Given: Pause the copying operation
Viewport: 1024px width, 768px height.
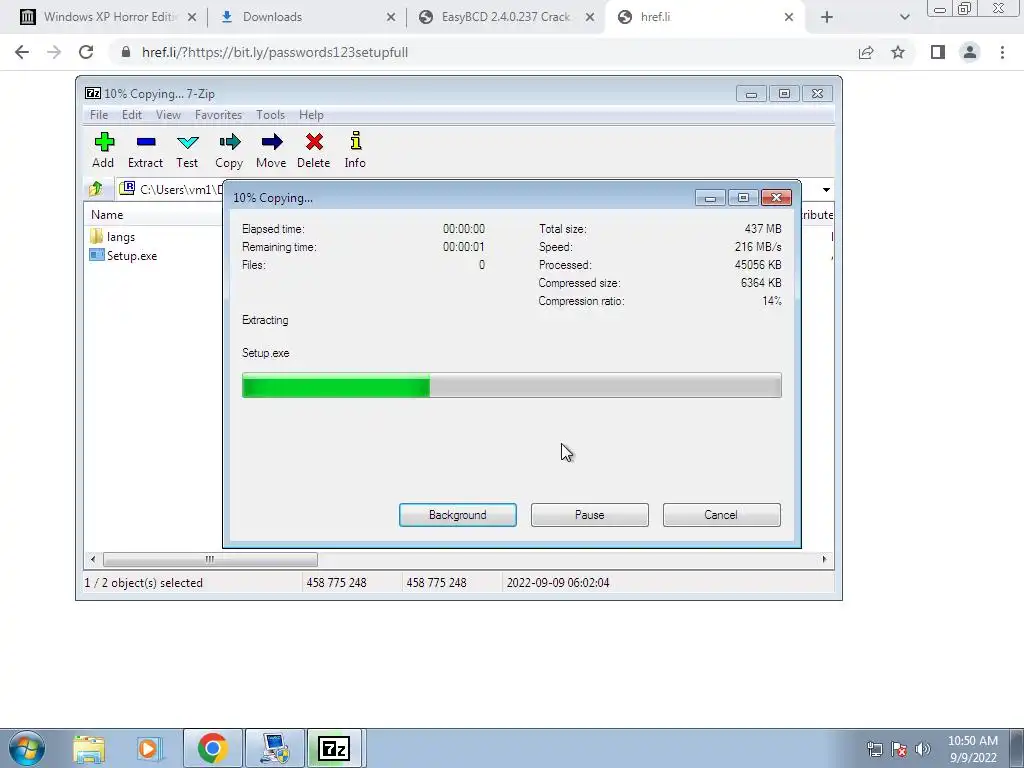Looking at the screenshot, I should [590, 515].
